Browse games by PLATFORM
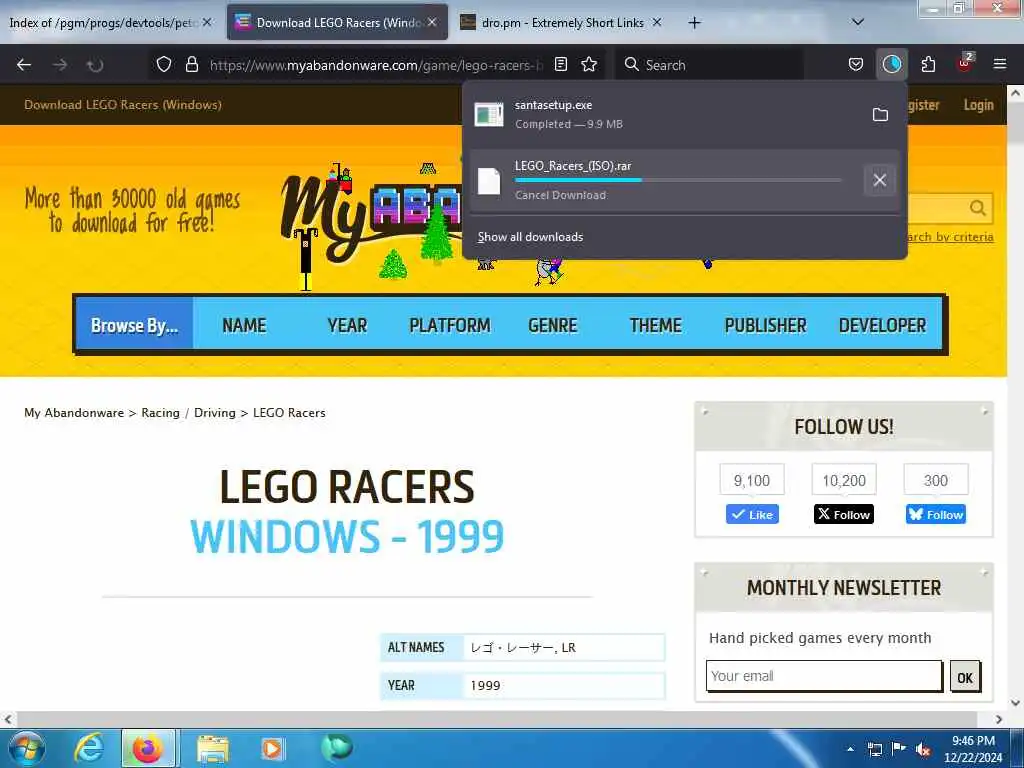 (x=449, y=325)
